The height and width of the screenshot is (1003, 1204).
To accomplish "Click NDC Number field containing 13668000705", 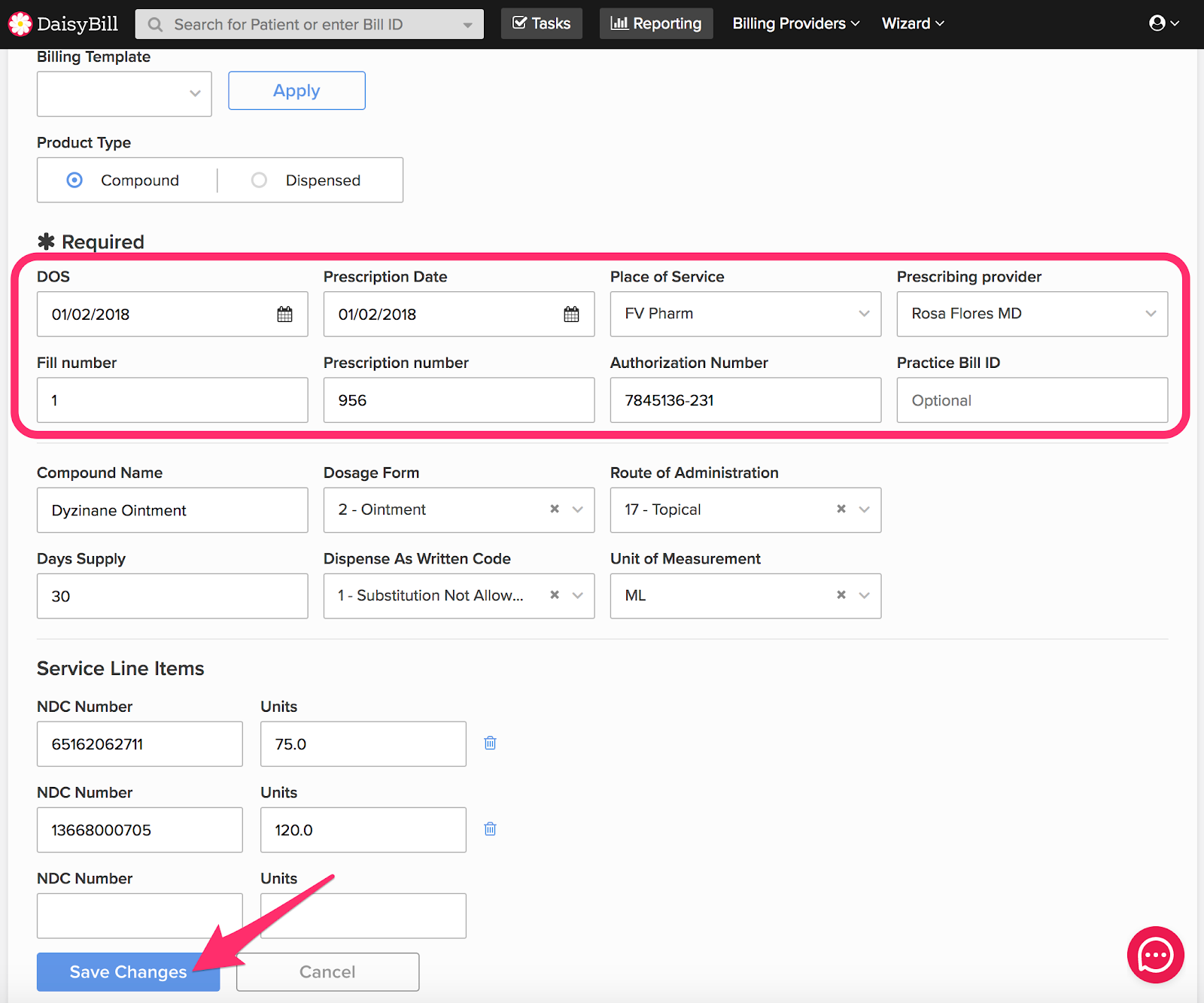I will pos(139,829).
